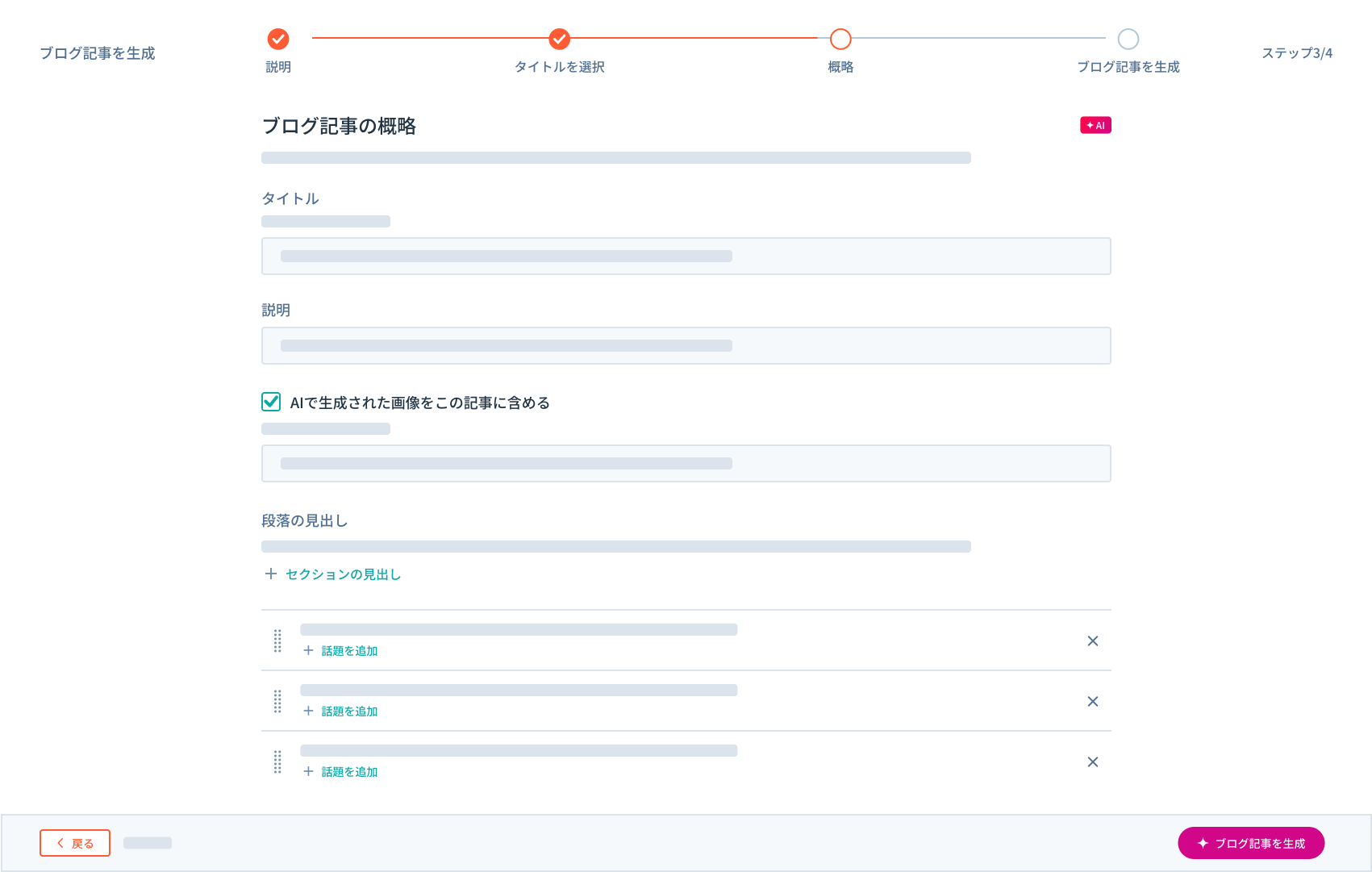This screenshot has height=872, width=1372.
Task: Grab the drag handle of third section row
Action: point(277,761)
